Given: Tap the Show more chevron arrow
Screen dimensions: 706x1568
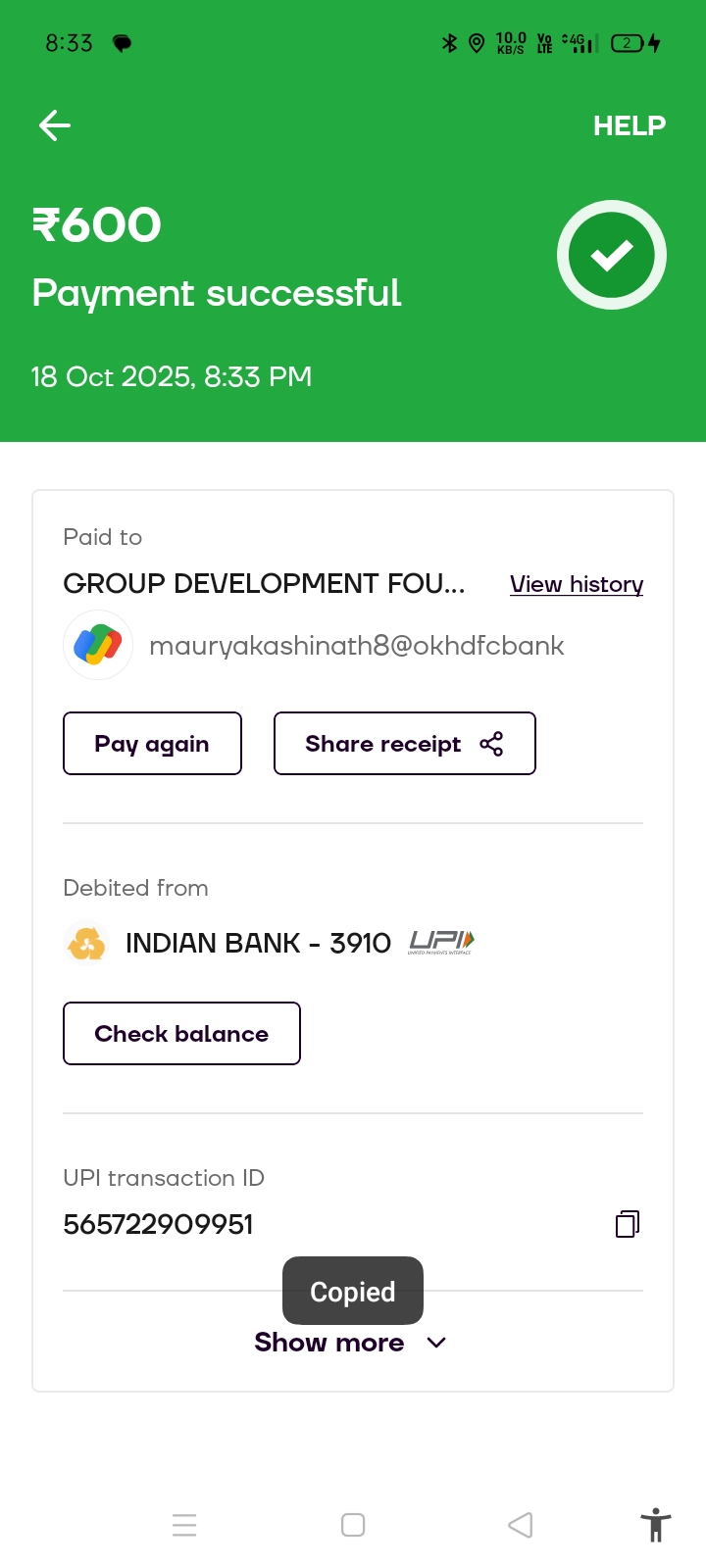Looking at the screenshot, I should click(x=437, y=1343).
